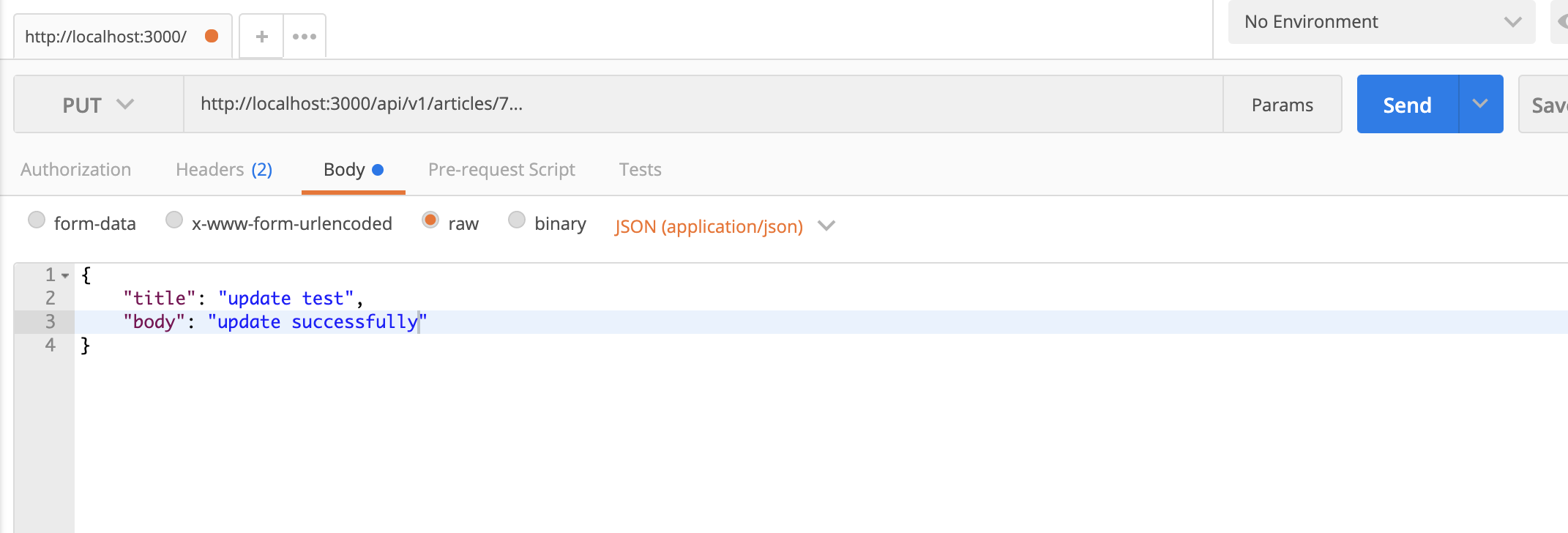Open the PUT method dropdown
Screen dimensions: 1568x533
98,105
